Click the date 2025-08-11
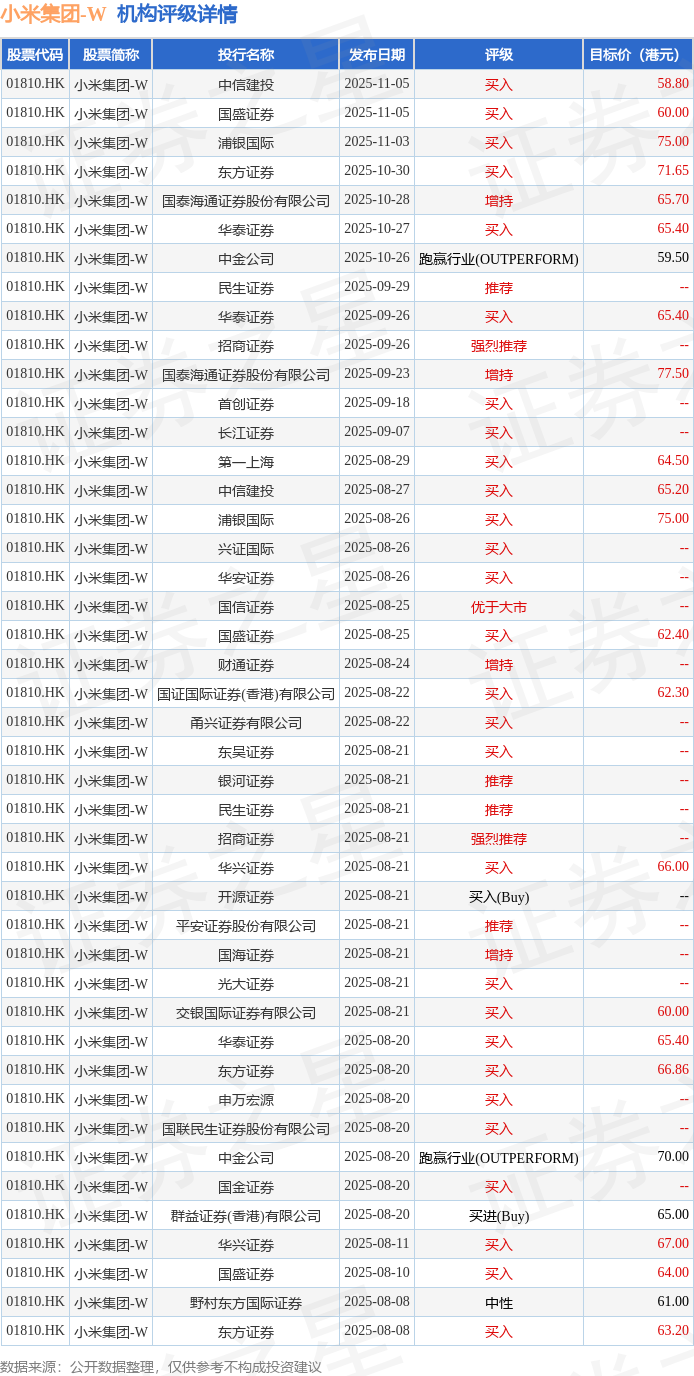The image size is (694, 1376). click(377, 1244)
